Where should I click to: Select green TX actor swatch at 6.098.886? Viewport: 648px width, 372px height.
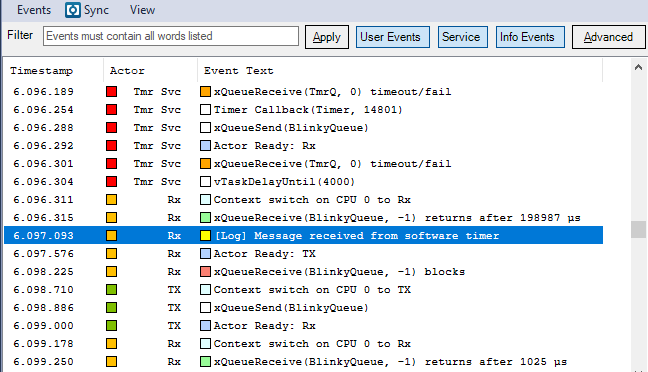pyautogui.click(x=111, y=308)
